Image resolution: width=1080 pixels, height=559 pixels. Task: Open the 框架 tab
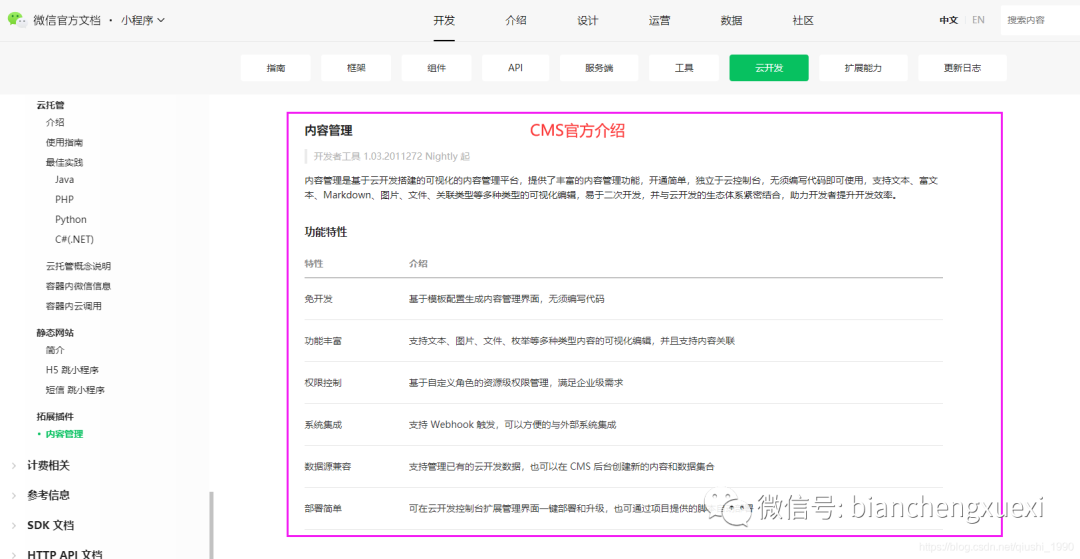356,68
